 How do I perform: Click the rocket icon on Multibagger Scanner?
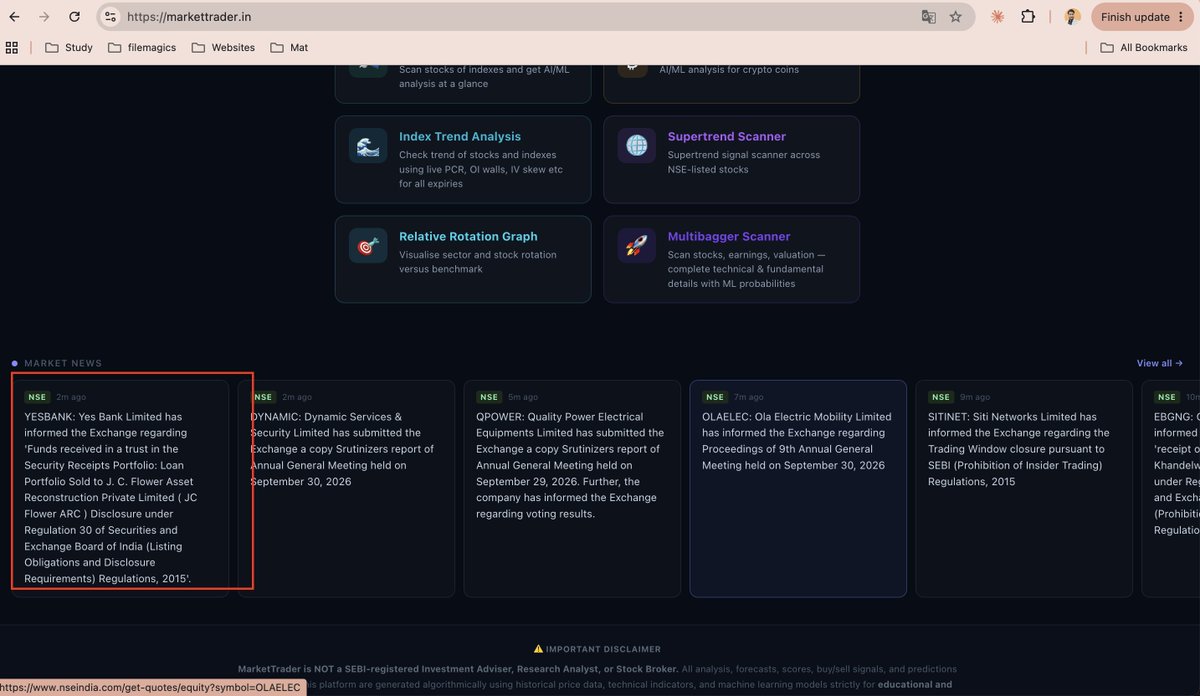637,246
